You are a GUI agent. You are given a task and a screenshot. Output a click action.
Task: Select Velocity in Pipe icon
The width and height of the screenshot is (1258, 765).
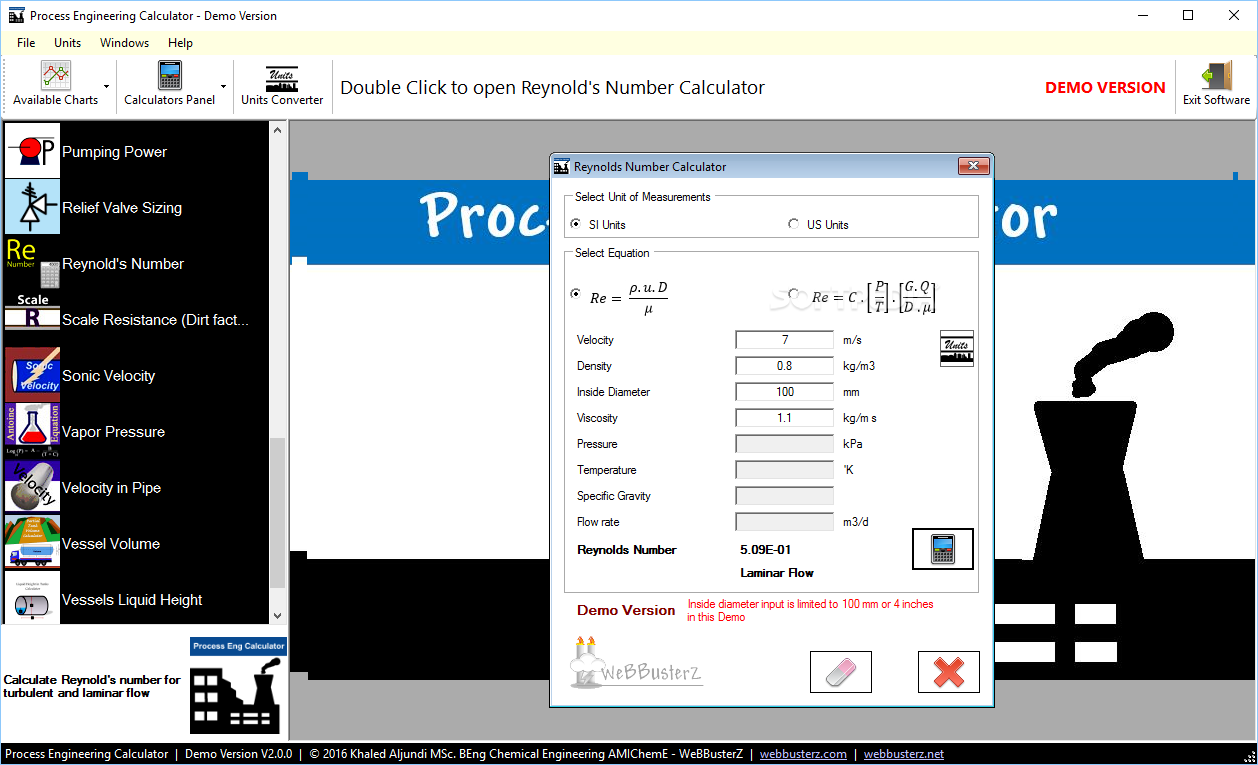(33, 488)
